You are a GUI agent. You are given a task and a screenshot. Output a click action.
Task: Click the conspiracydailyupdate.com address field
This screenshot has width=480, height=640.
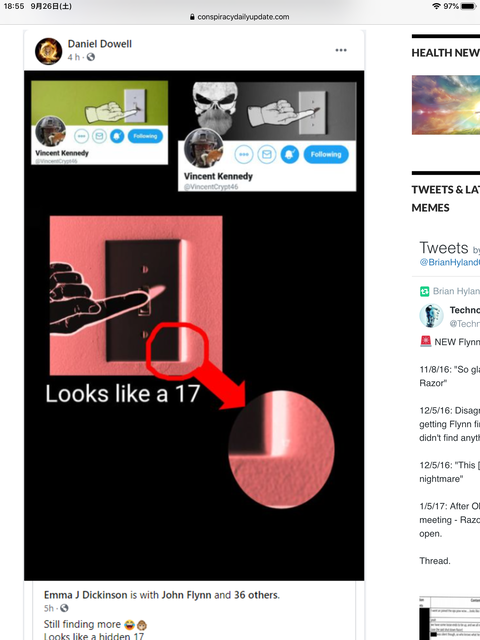tap(240, 17)
